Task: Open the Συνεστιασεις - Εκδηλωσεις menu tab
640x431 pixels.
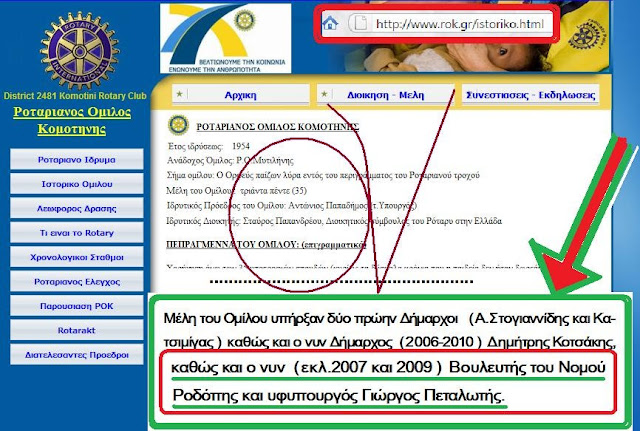Action: point(531,95)
